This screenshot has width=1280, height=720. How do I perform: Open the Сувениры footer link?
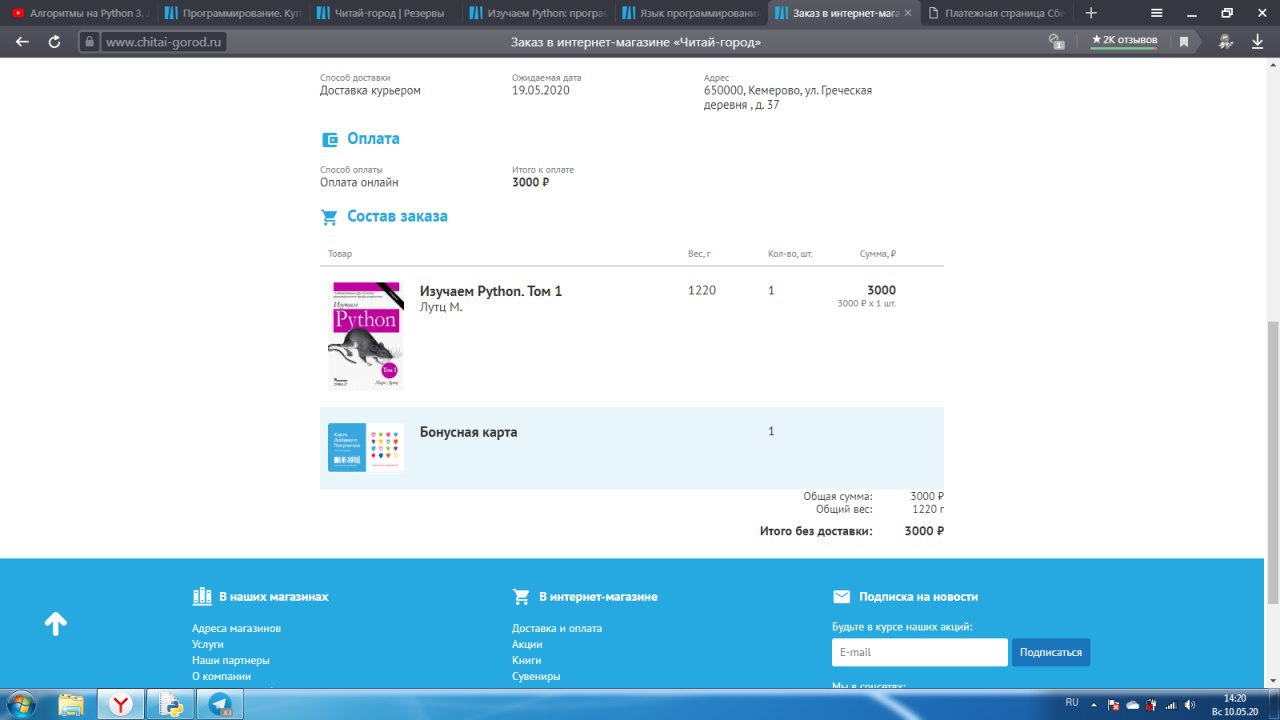[x=536, y=676]
